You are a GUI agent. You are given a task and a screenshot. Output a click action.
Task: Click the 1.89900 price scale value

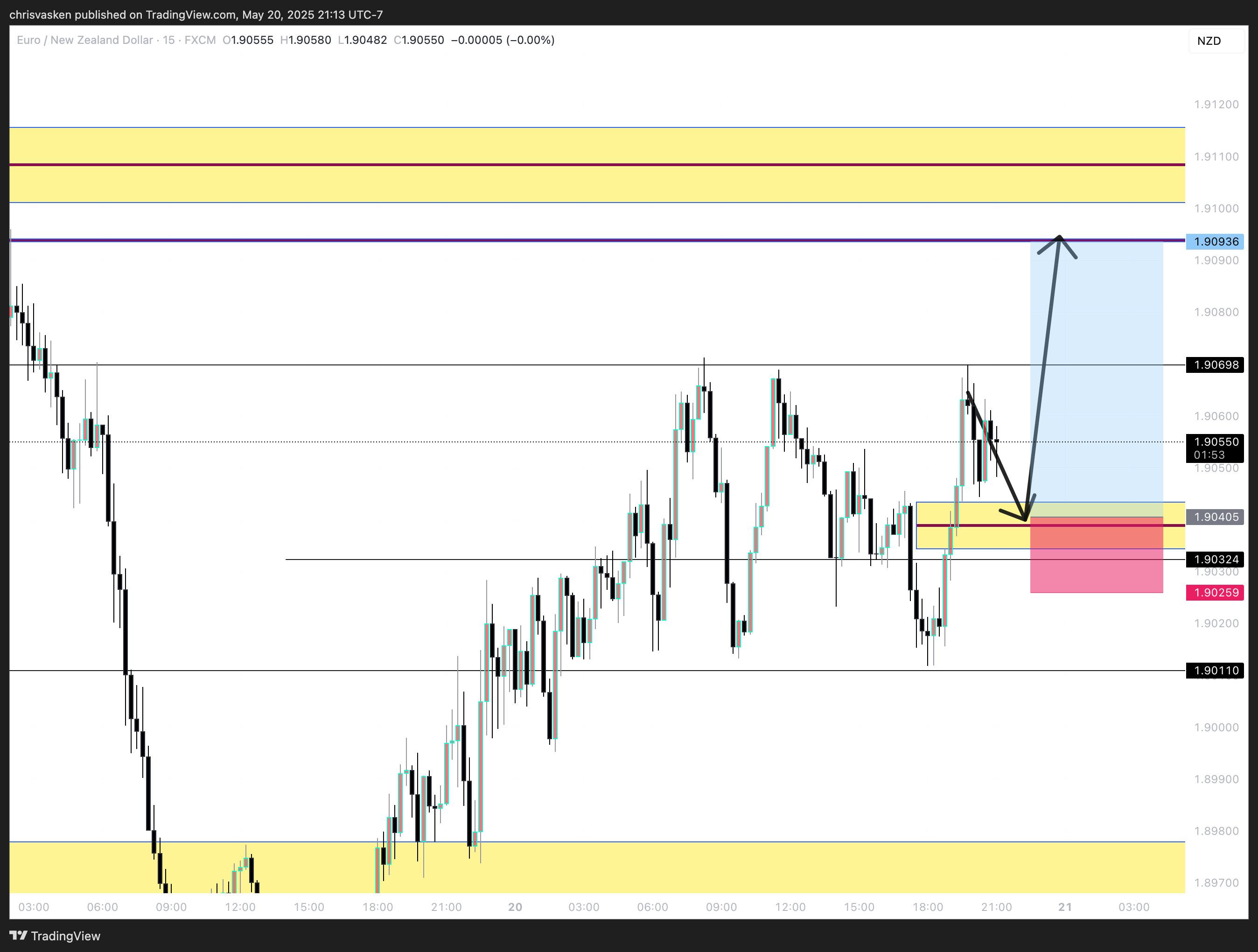[x=1216, y=779]
